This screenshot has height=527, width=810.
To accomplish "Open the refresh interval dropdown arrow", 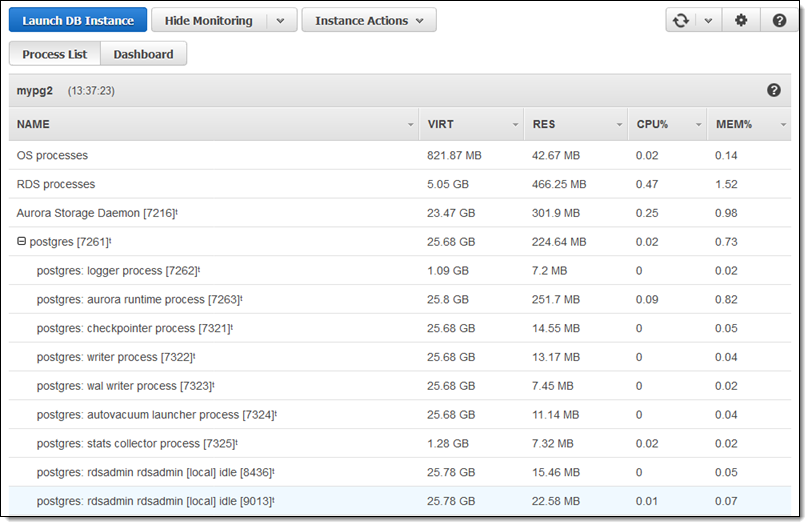I will [708, 20].
